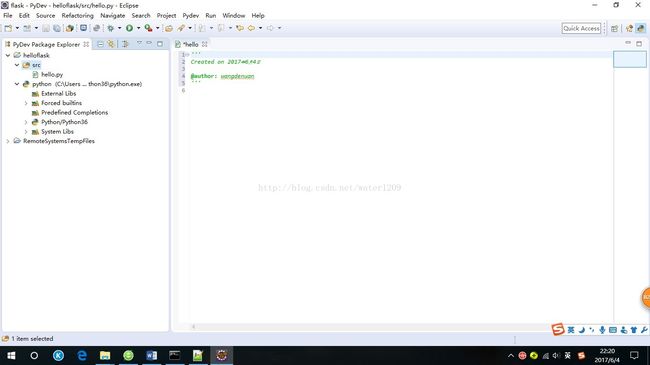Viewport: 650px width, 365px height.
Task: Click the File Explorer taskbar icon
Action: coord(105,355)
